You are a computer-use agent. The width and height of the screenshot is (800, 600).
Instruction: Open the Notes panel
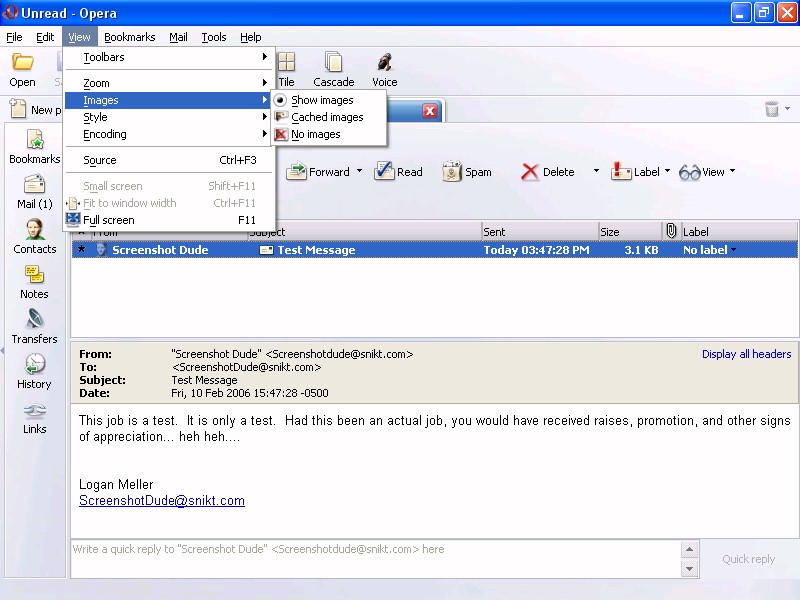tap(35, 282)
